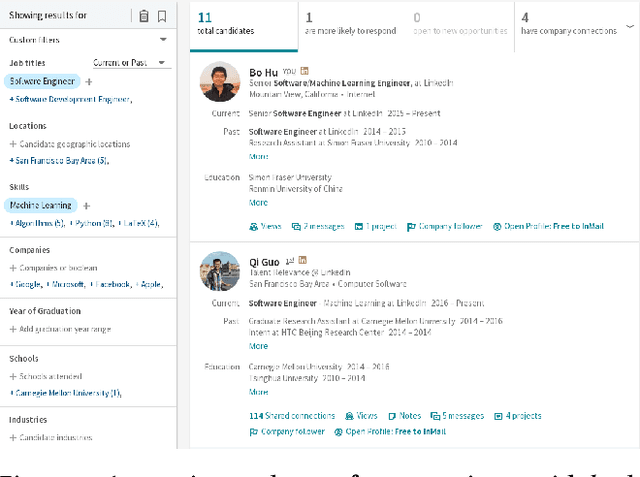The height and width of the screenshot is (477, 640).
Task: Open LinkedIn badge icon next to Bo Hu
Action: 303,73
